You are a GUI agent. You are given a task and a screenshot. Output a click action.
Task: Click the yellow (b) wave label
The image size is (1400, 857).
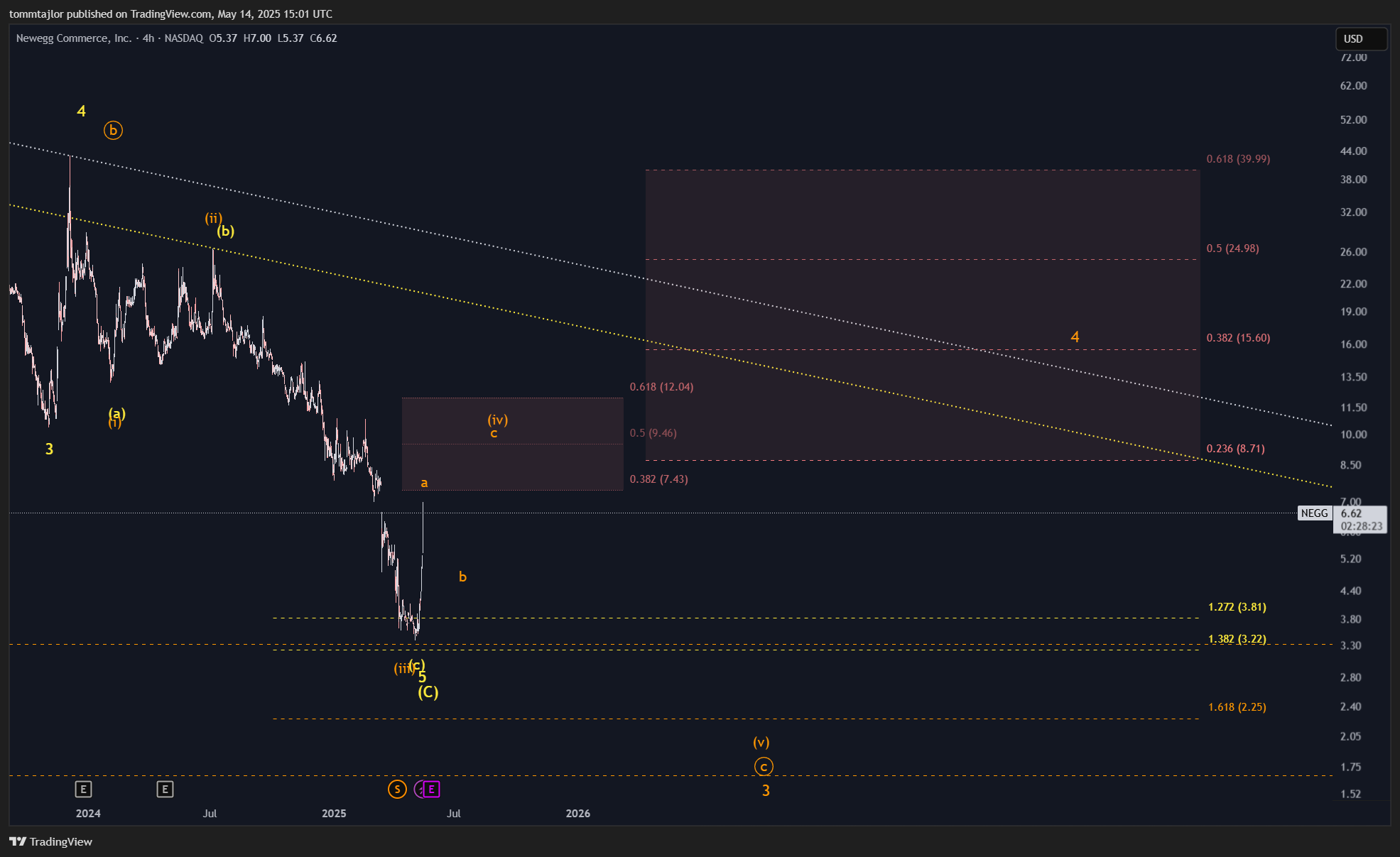click(226, 231)
